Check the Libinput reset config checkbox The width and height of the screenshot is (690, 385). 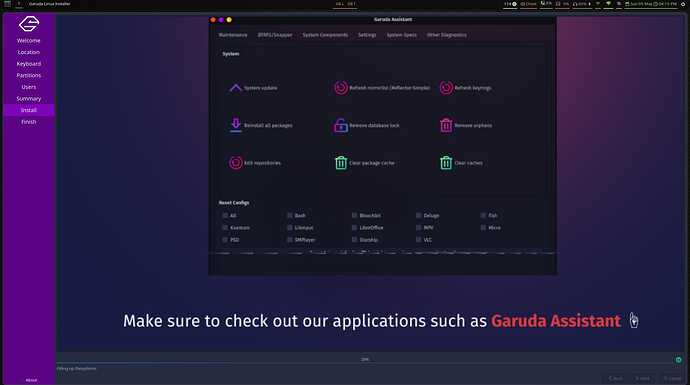(290, 227)
